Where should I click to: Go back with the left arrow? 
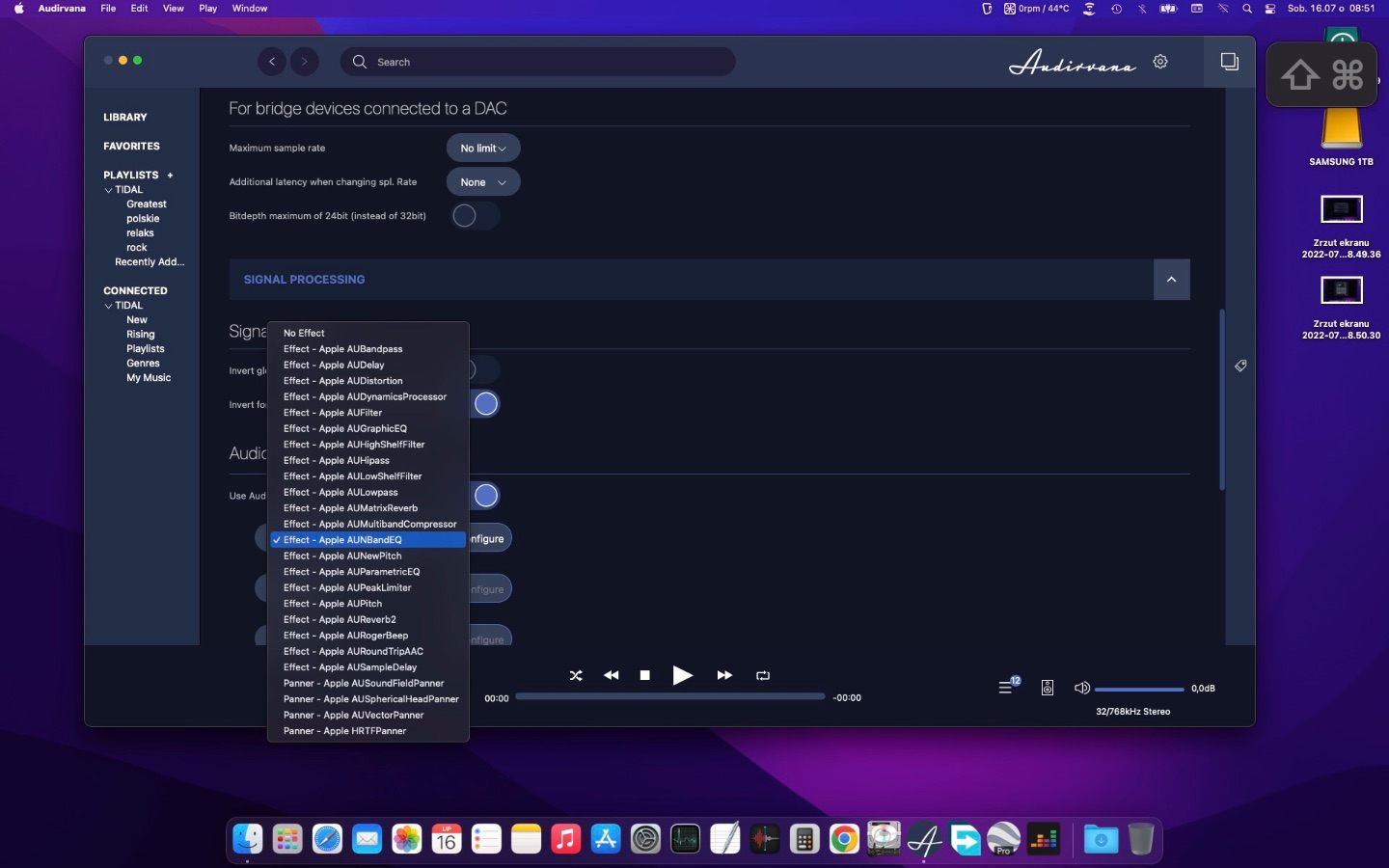pos(272,62)
